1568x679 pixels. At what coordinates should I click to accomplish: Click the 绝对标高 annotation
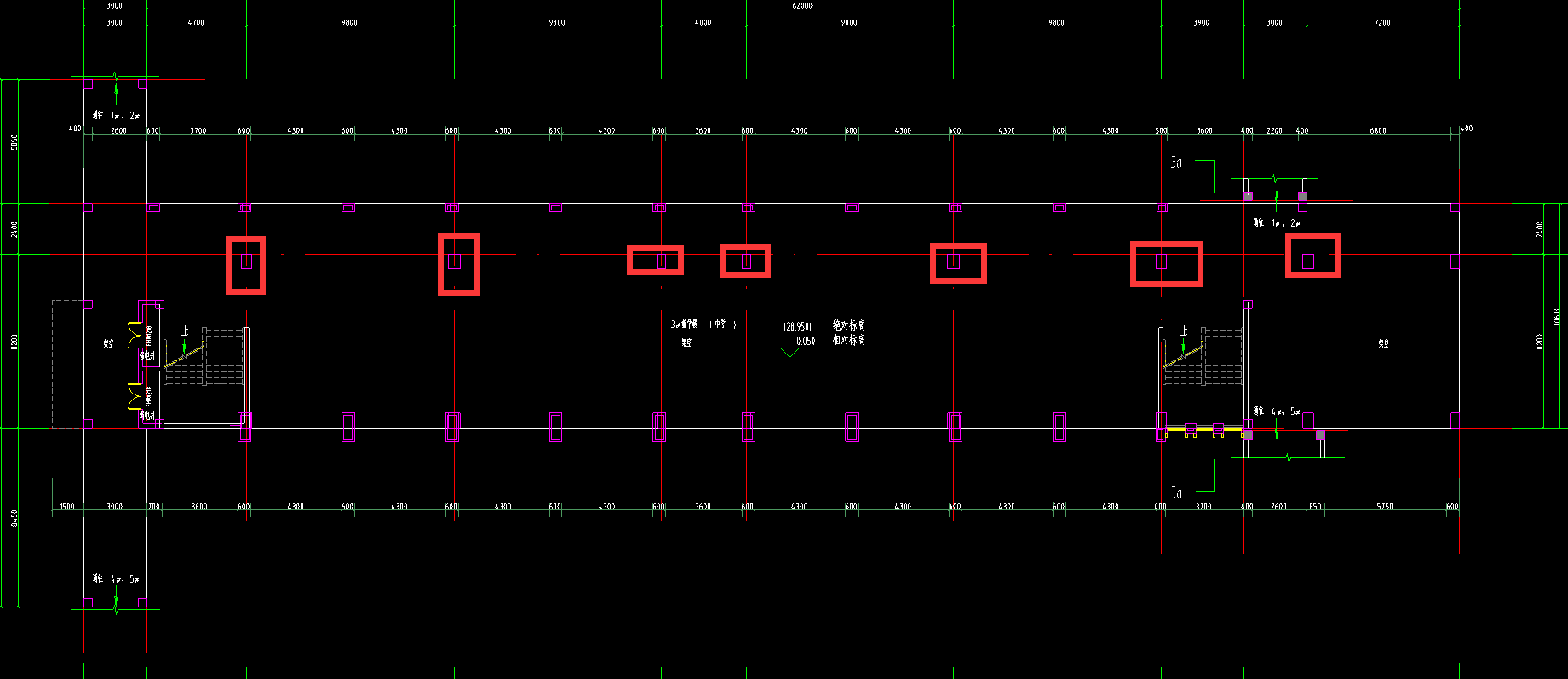coord(849,325)
